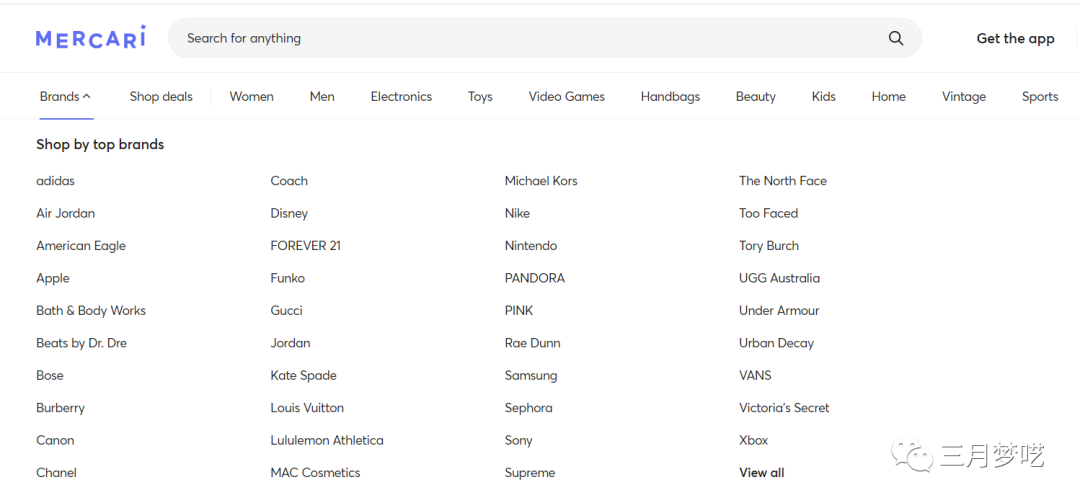Open the Lululemon Athletica brand
The width and height of the screenshot is (1080, 503).
coord(326,440)
